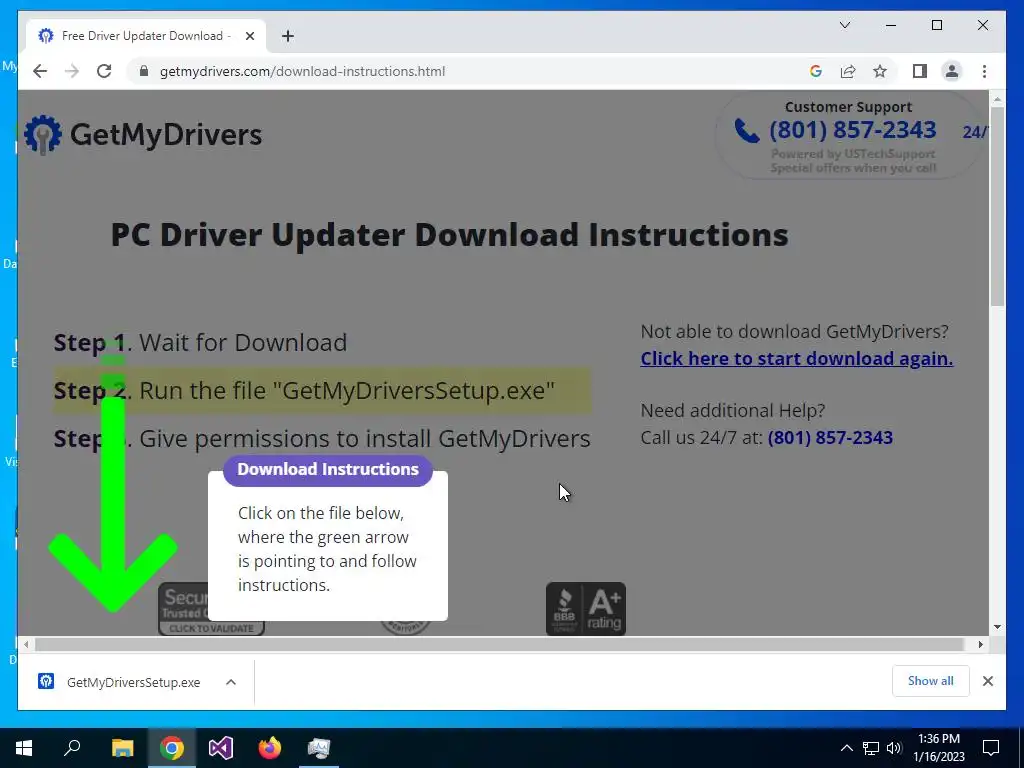Image resolution: width=1024 pixels, height=768 pixels.
Task: Open the Chrome profile avatar
Action: click(x=952, y=71)
